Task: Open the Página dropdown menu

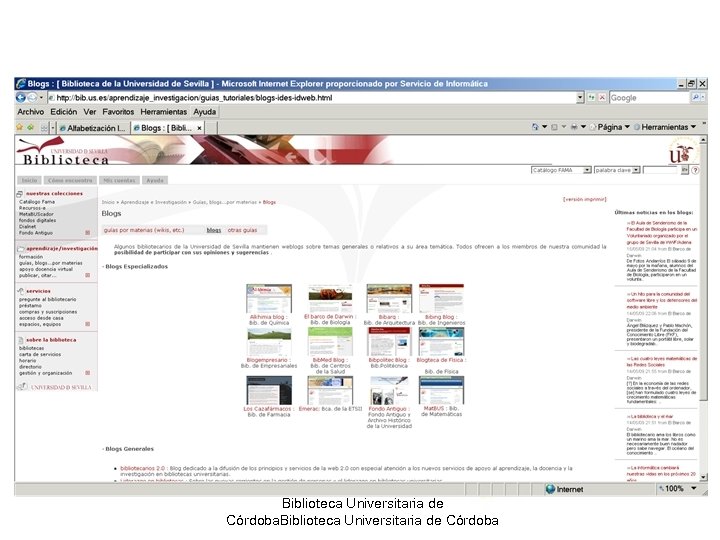Action: 610,127
